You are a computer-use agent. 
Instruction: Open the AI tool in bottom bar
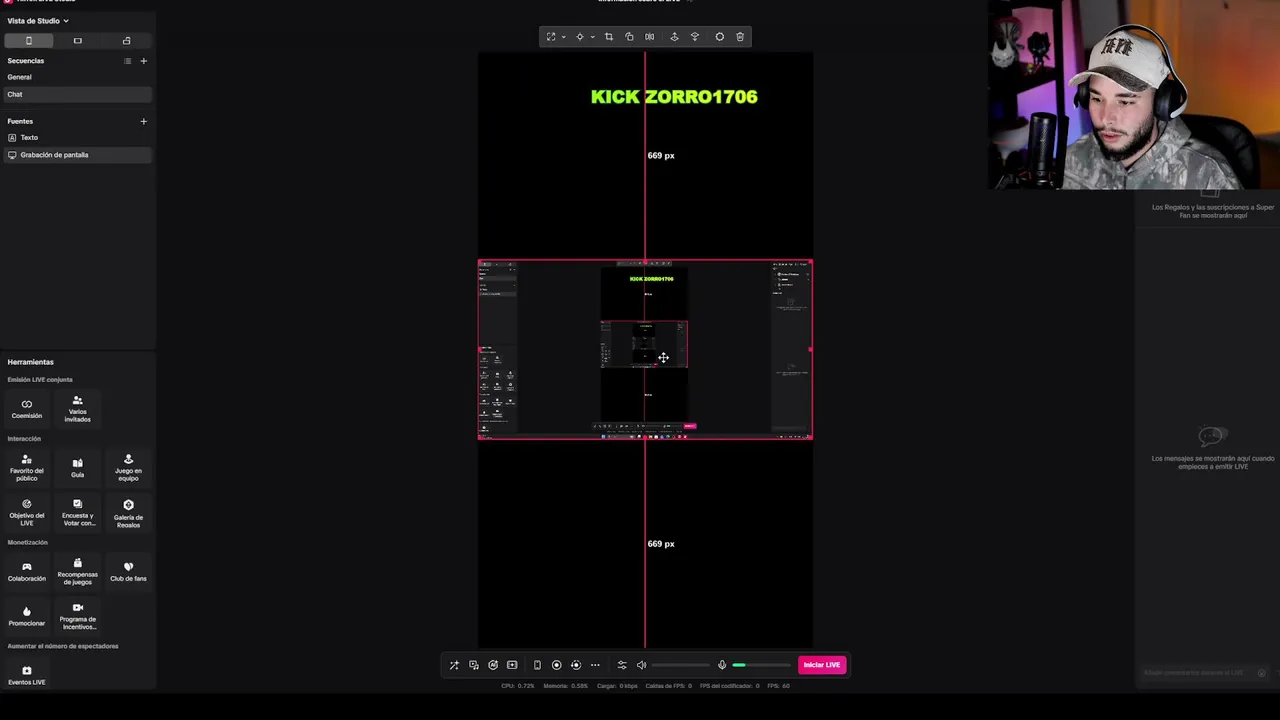click(493, 665)
